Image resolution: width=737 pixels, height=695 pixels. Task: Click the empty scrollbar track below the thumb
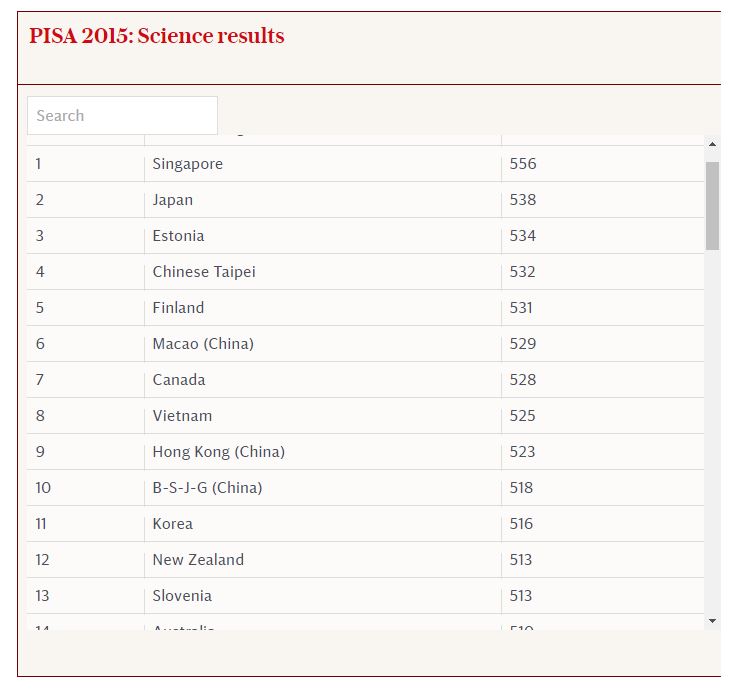(x=712, y=430)
